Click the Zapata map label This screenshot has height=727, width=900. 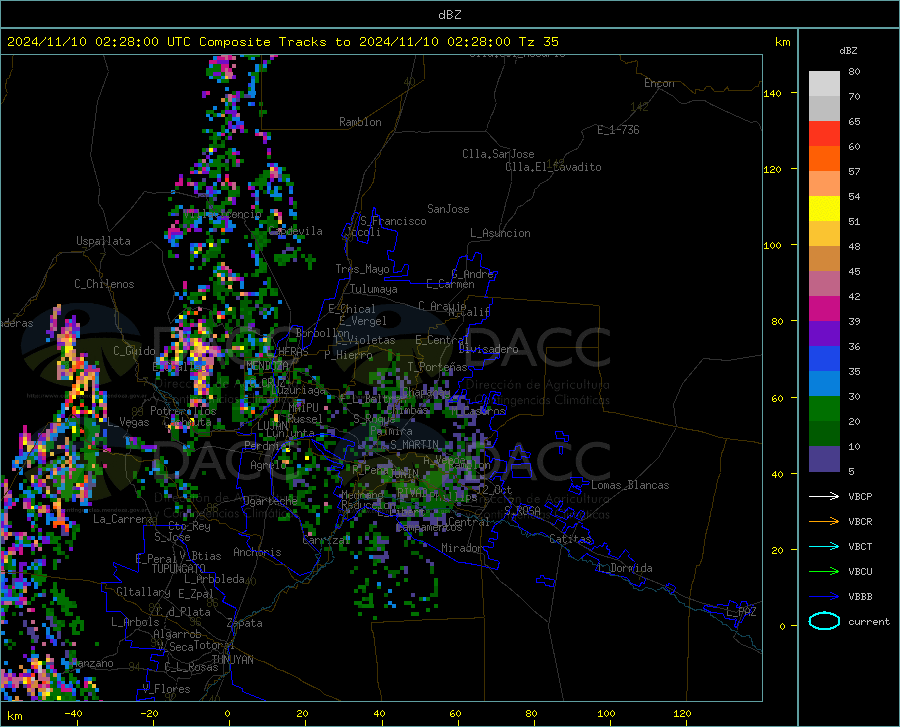(x=245, y=623)
